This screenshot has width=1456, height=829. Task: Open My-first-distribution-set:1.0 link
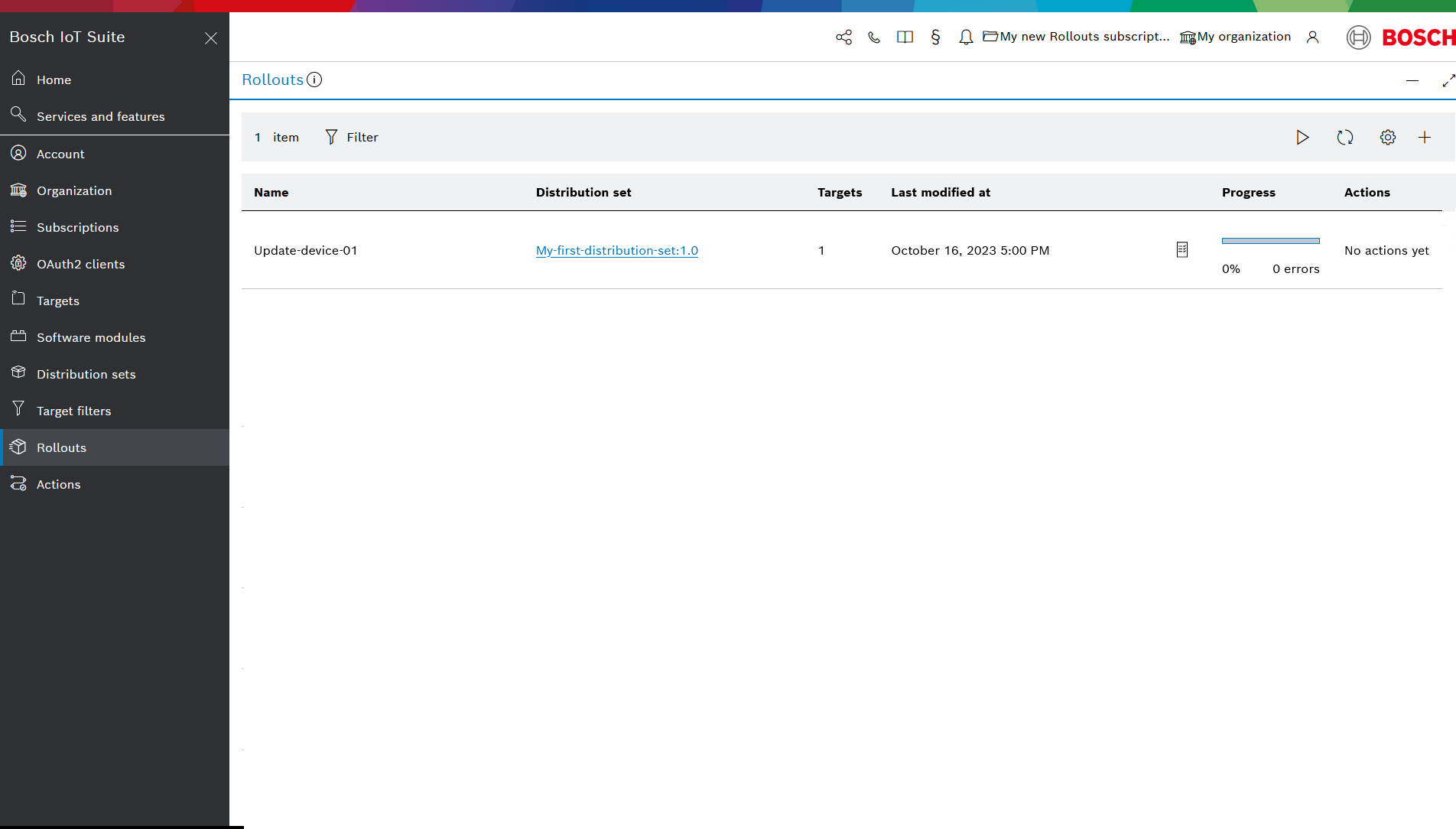coord(616,250)
